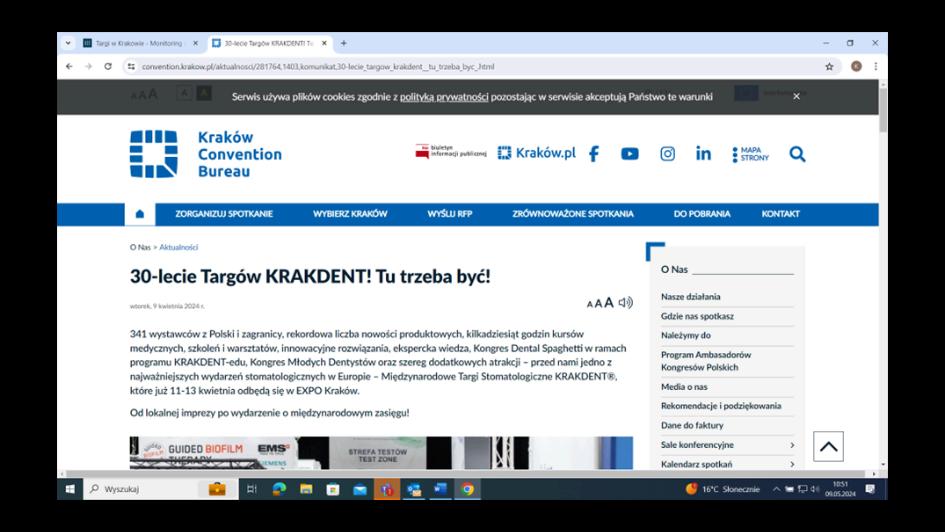This screenshot has height=532, width=945.
Task: Open Nasze działania sidebar link
Action: 691,297
